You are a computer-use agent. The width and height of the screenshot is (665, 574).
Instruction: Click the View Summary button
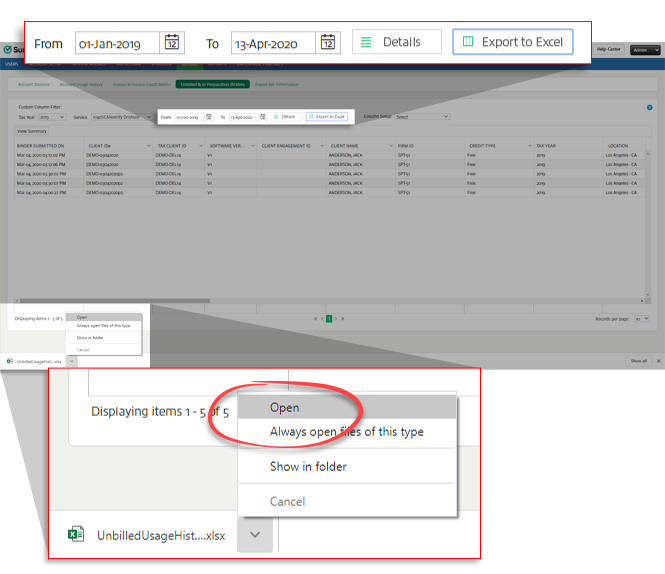point(30,131)
